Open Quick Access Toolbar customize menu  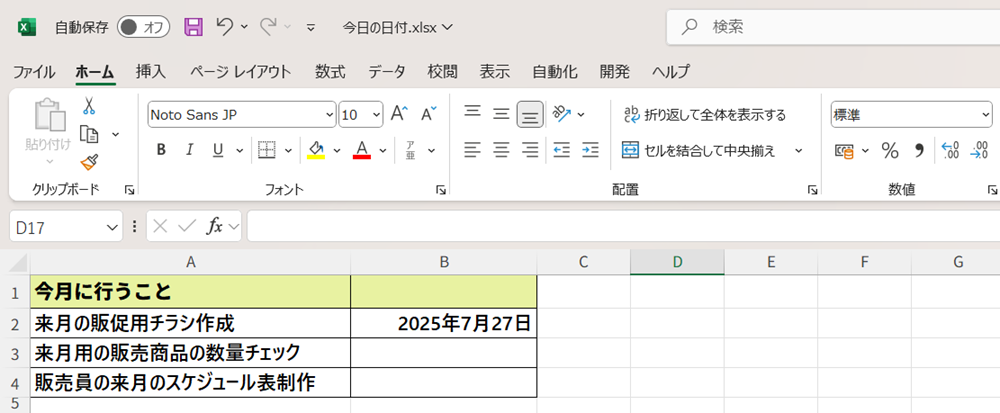(x=311, y=27)
